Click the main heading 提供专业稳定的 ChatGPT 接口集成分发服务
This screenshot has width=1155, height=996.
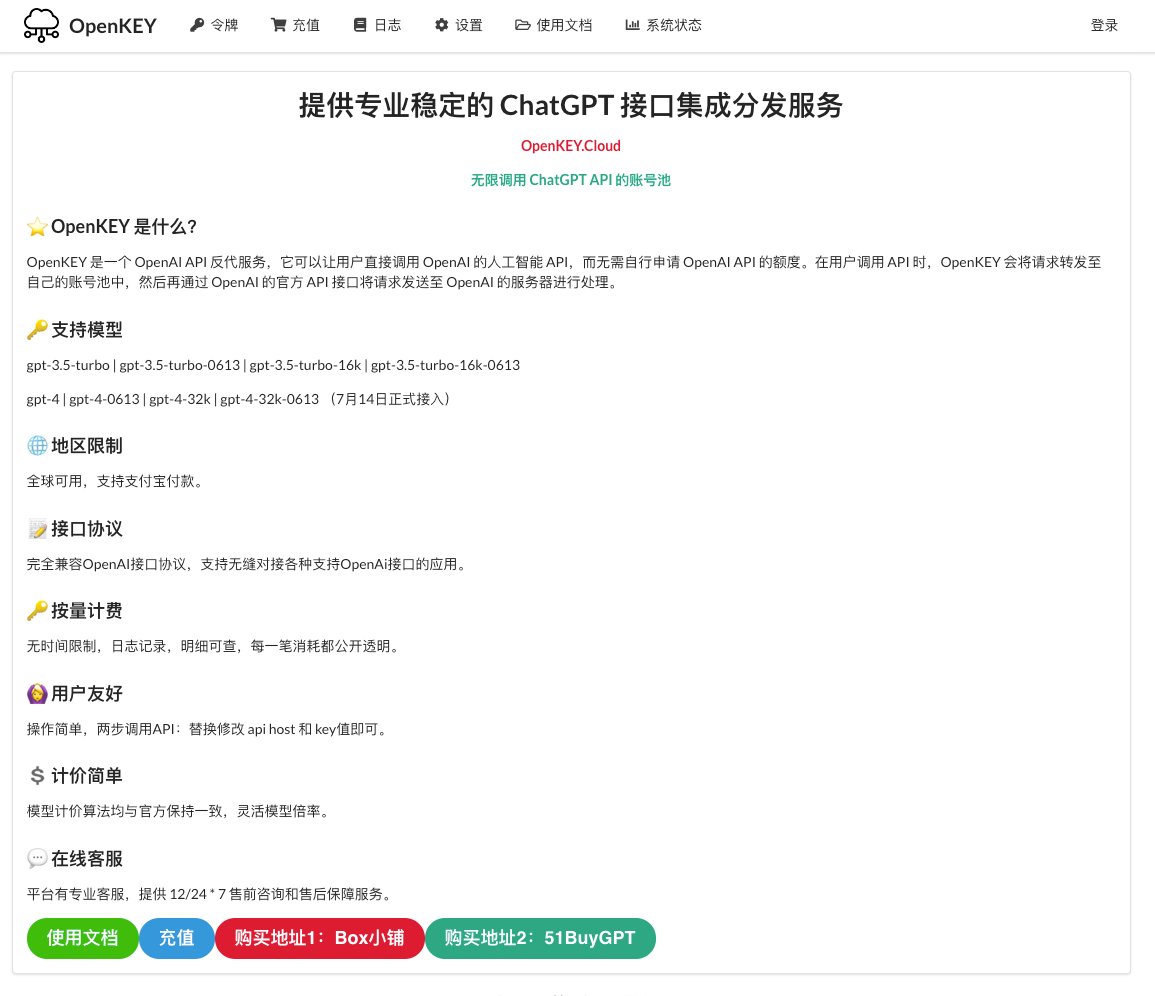571,105
